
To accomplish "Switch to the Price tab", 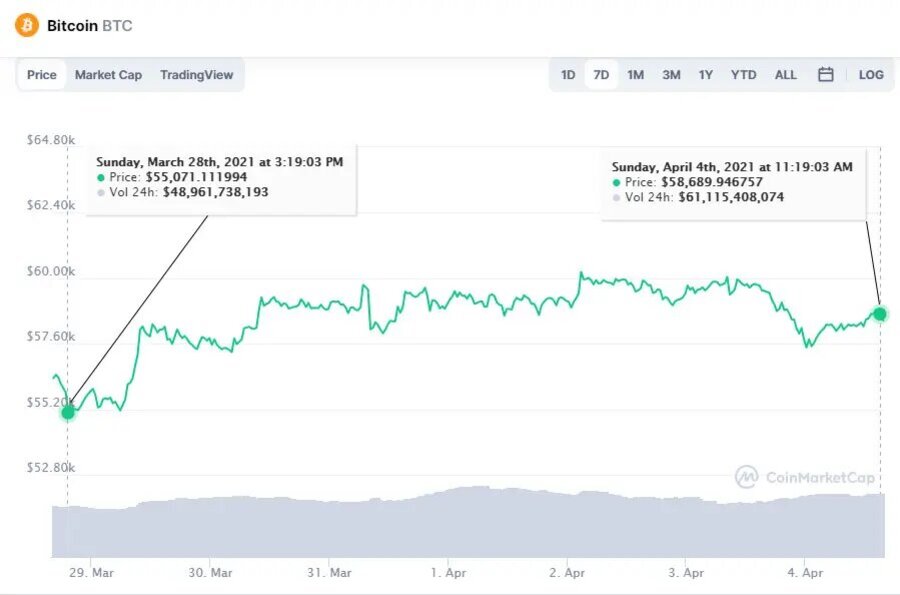I will [x=42, y=75].
